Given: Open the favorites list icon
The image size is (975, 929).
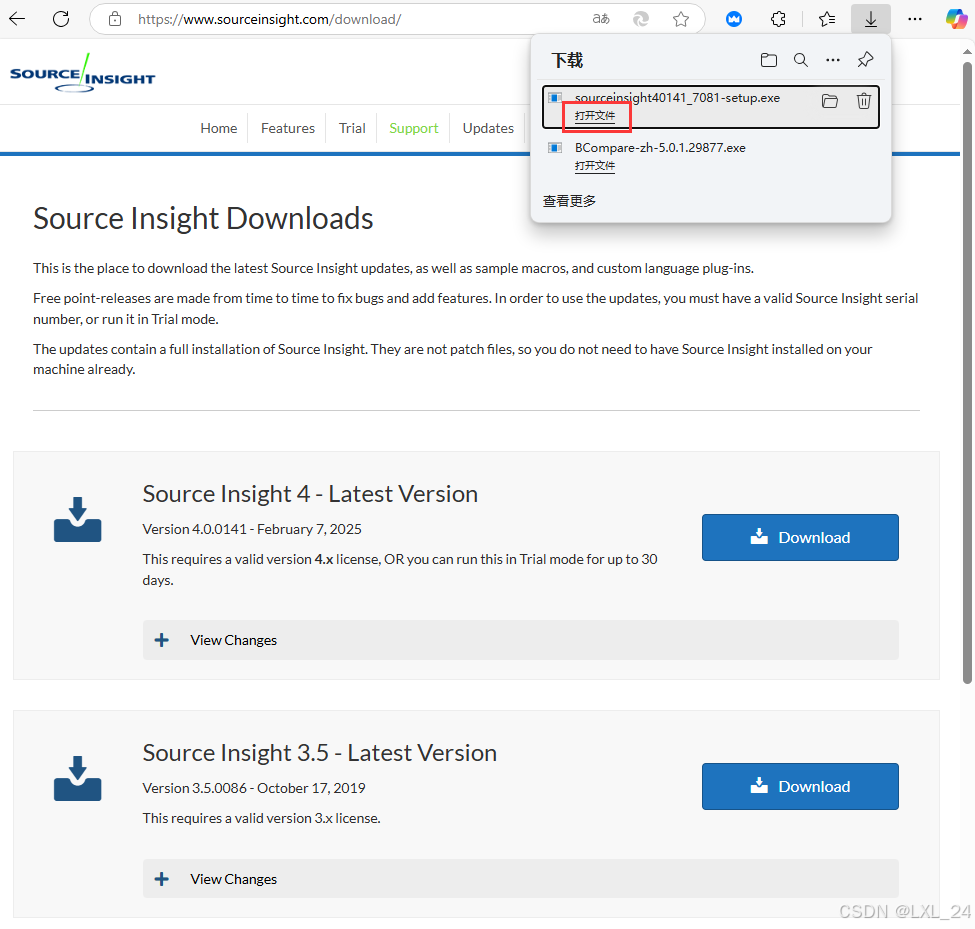Looking at the screenshot, I should [x=826, y=19].
